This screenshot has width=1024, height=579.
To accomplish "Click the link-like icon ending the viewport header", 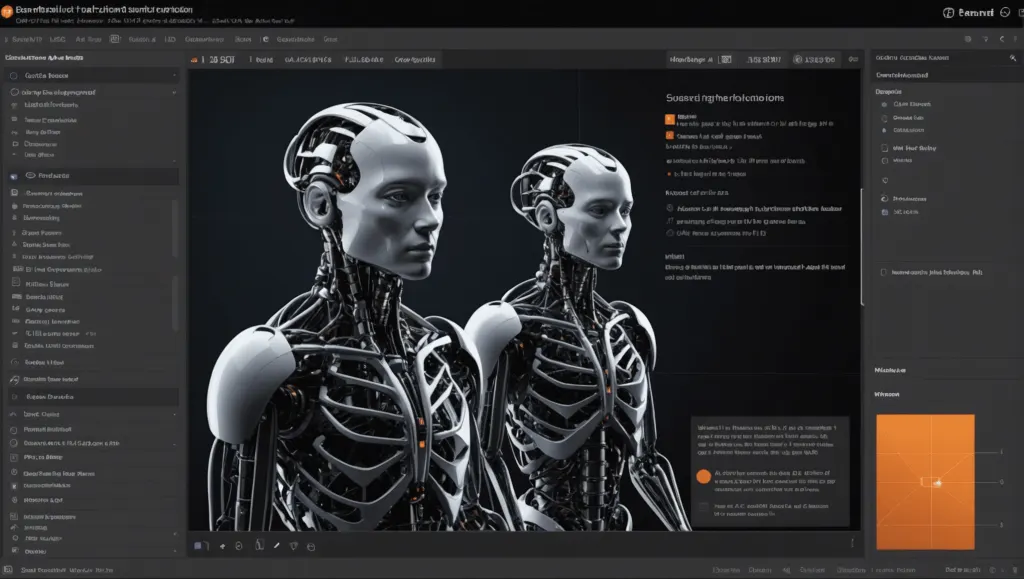I will click(853, 59).
